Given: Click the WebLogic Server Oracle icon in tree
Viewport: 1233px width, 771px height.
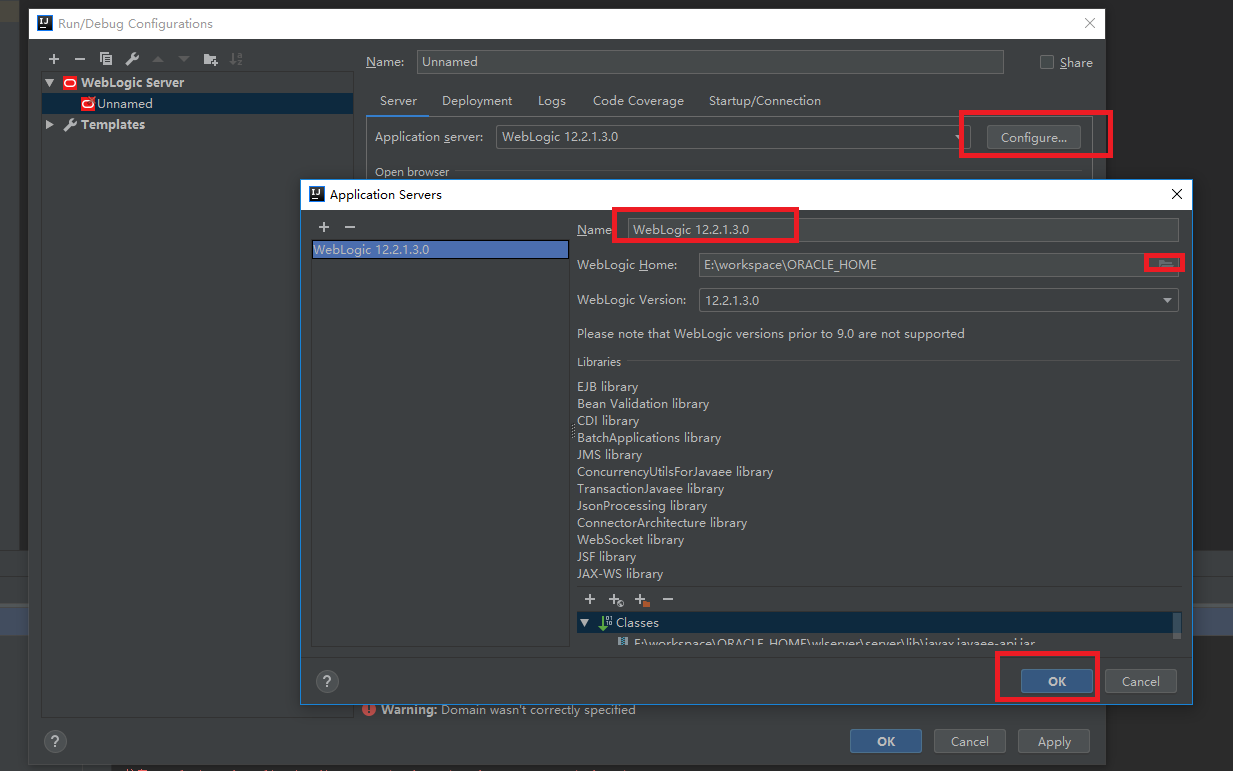Looking at the screenshot, I should [70, 83].
